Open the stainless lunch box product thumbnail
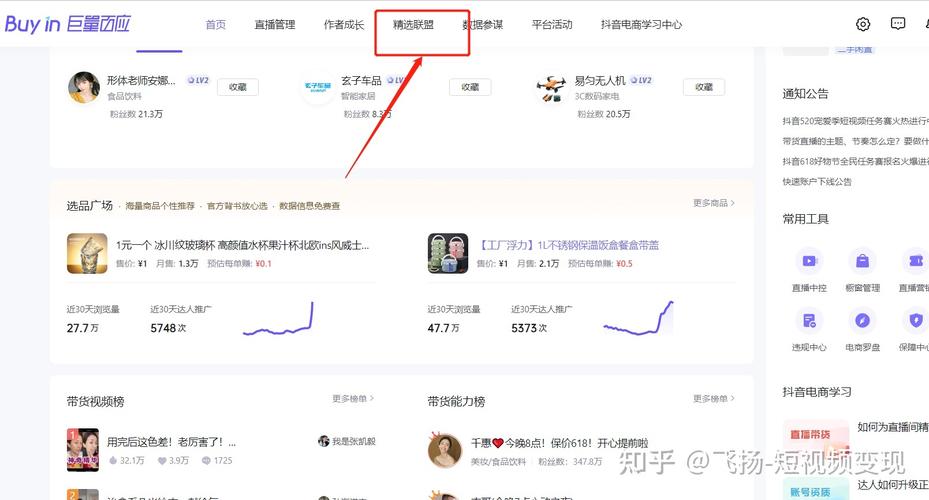Viewport: 929px width, 500px height. coord(448,254)
